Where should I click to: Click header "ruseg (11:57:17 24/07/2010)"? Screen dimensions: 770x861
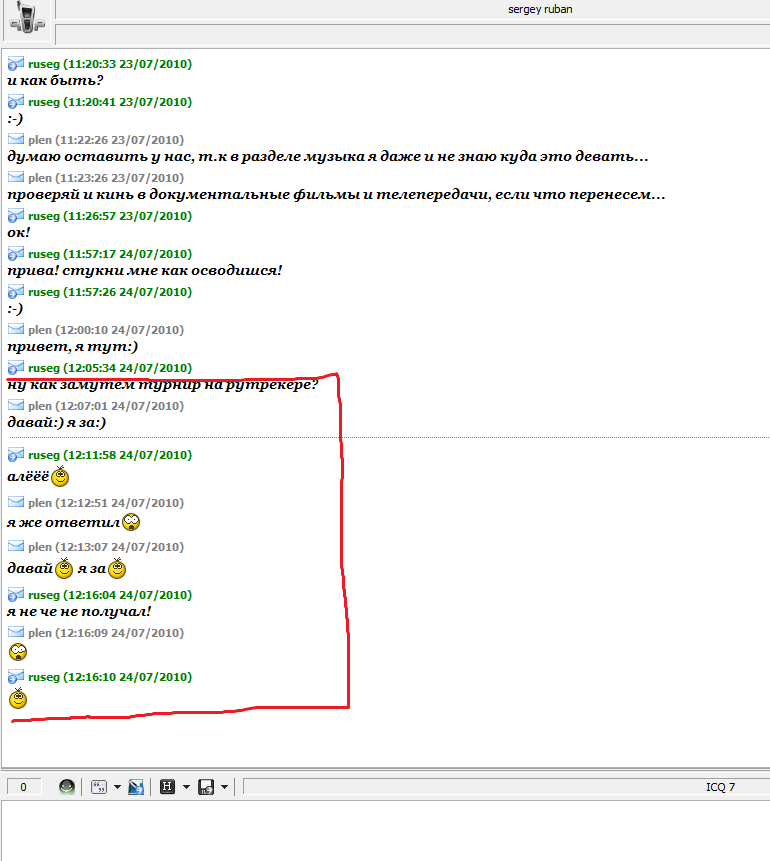tap(110, 254)
